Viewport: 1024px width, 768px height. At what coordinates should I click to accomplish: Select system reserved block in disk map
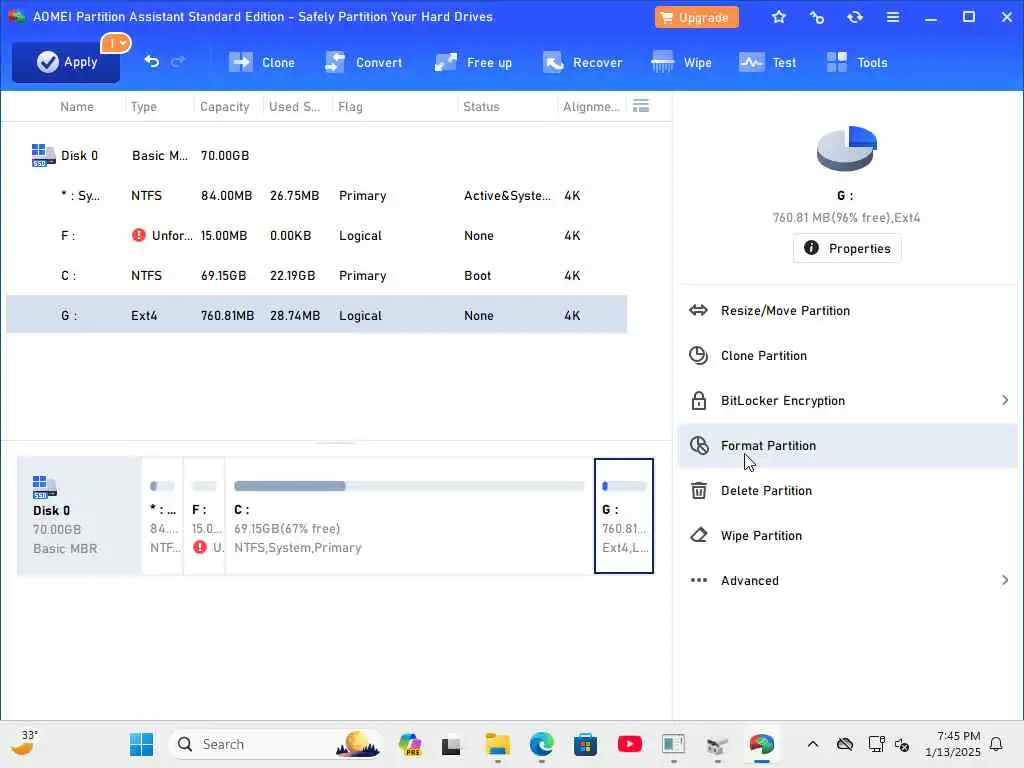tap(163, 516)
